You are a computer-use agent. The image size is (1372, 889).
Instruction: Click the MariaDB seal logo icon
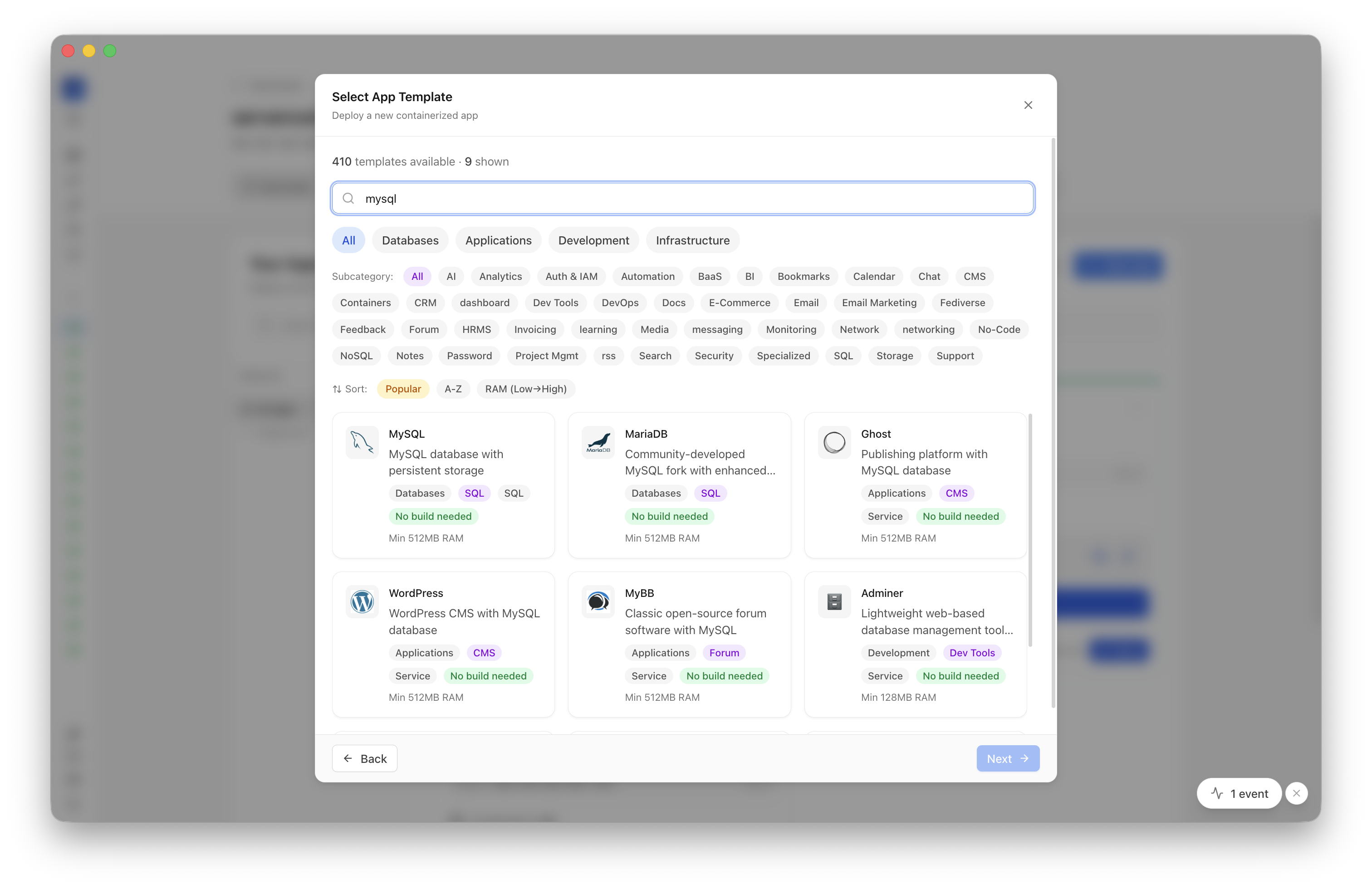[x=598, y=443]
